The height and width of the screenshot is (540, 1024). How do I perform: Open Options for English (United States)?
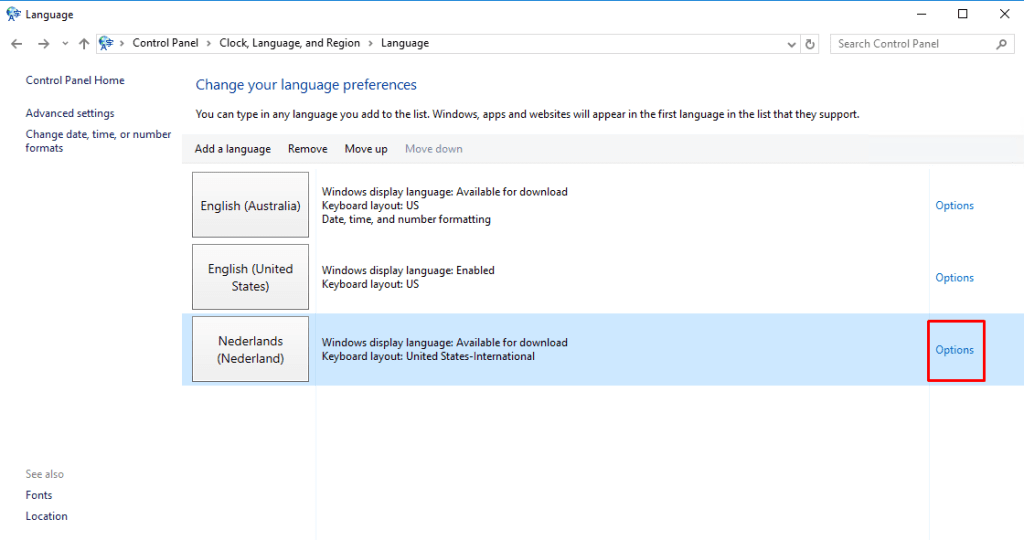click(954, 278)
